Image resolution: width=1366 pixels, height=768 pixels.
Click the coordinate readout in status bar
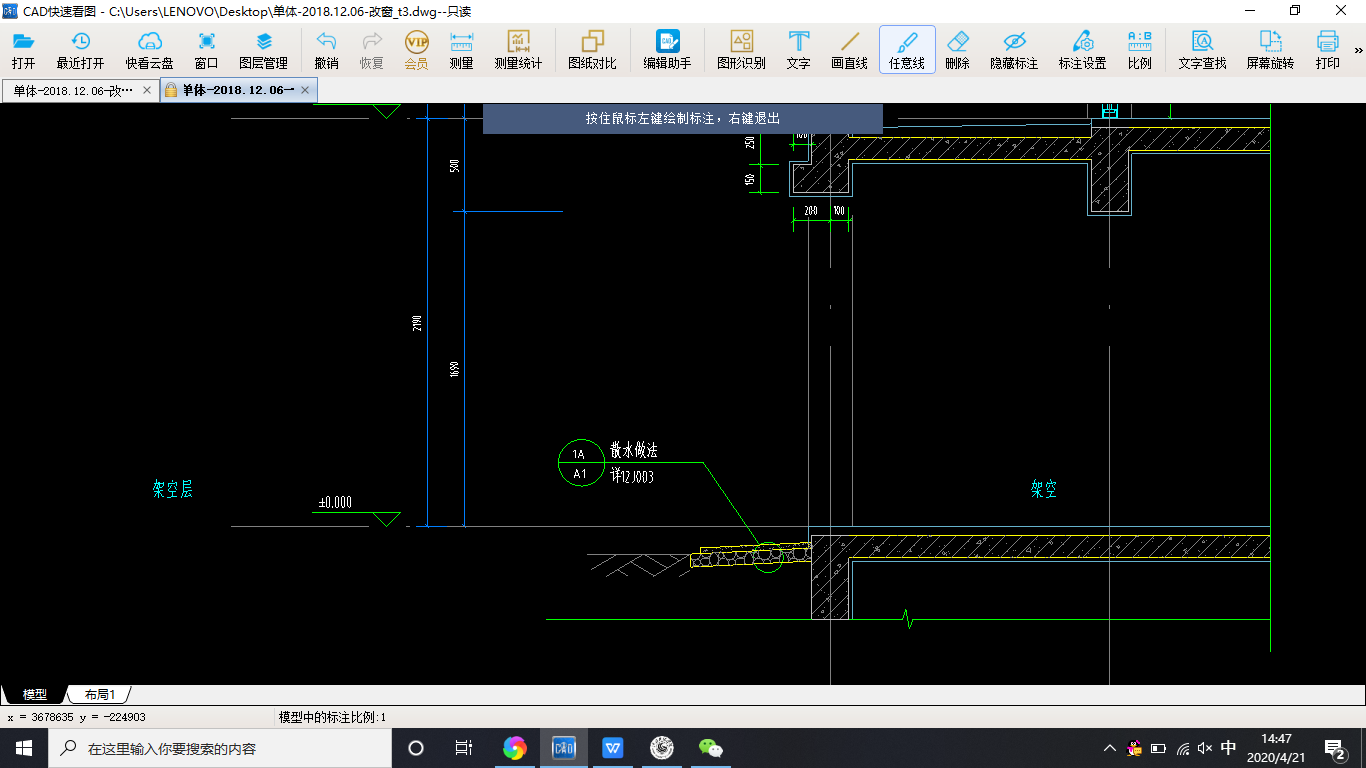coord(77,717)
